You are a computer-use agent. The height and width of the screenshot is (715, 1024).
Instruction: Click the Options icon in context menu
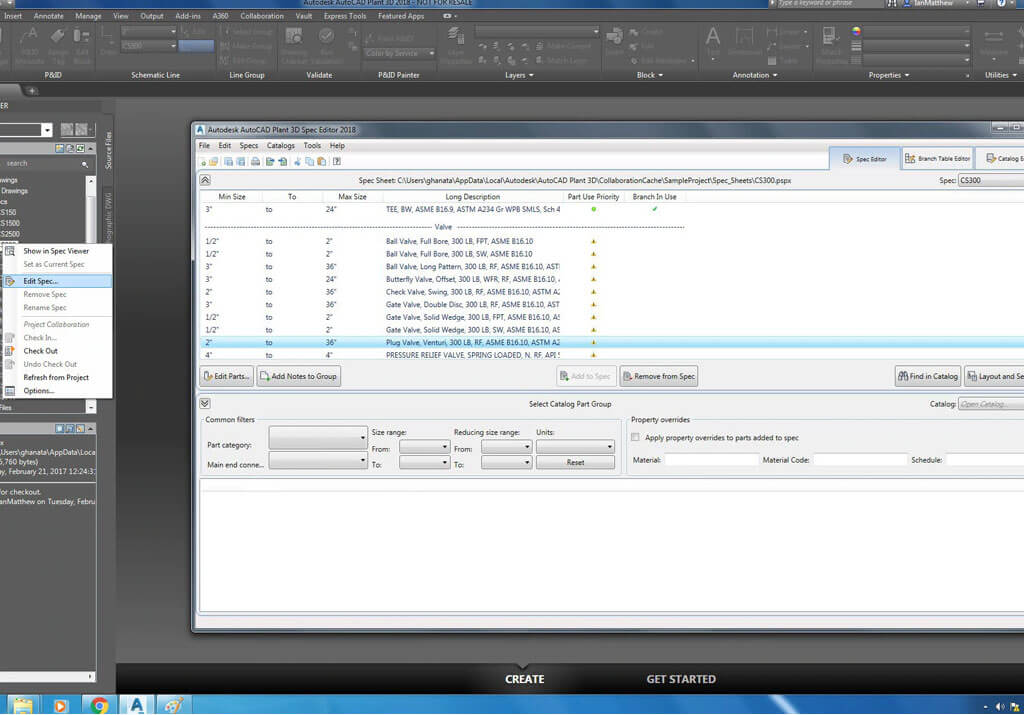pos(10,391)
